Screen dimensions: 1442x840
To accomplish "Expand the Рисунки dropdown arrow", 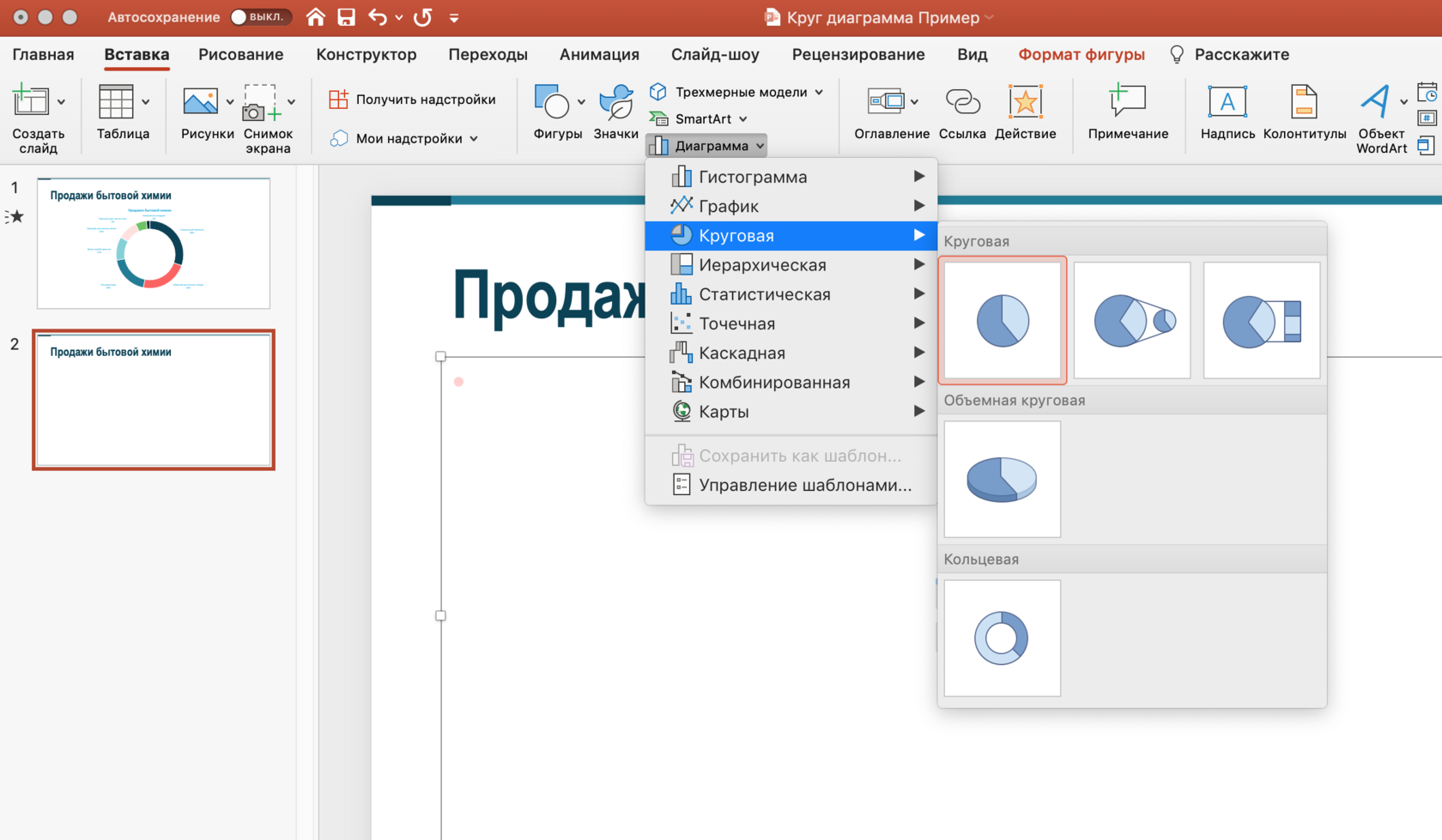I will [x=229, y=102].
